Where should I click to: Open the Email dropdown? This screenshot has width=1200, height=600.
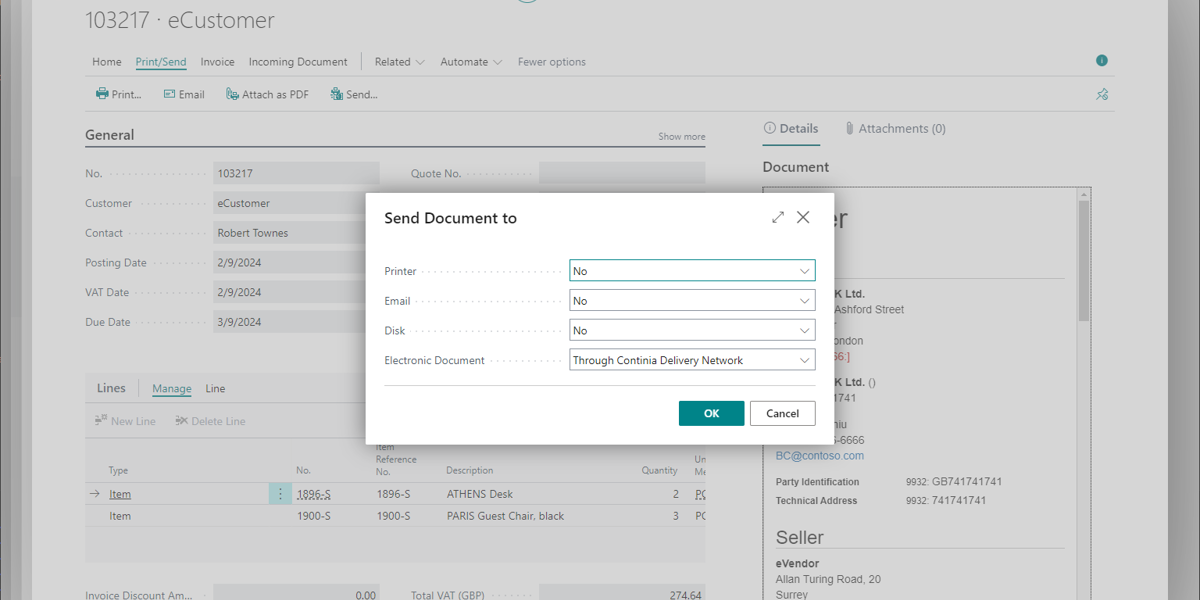[x=804, y=301]
